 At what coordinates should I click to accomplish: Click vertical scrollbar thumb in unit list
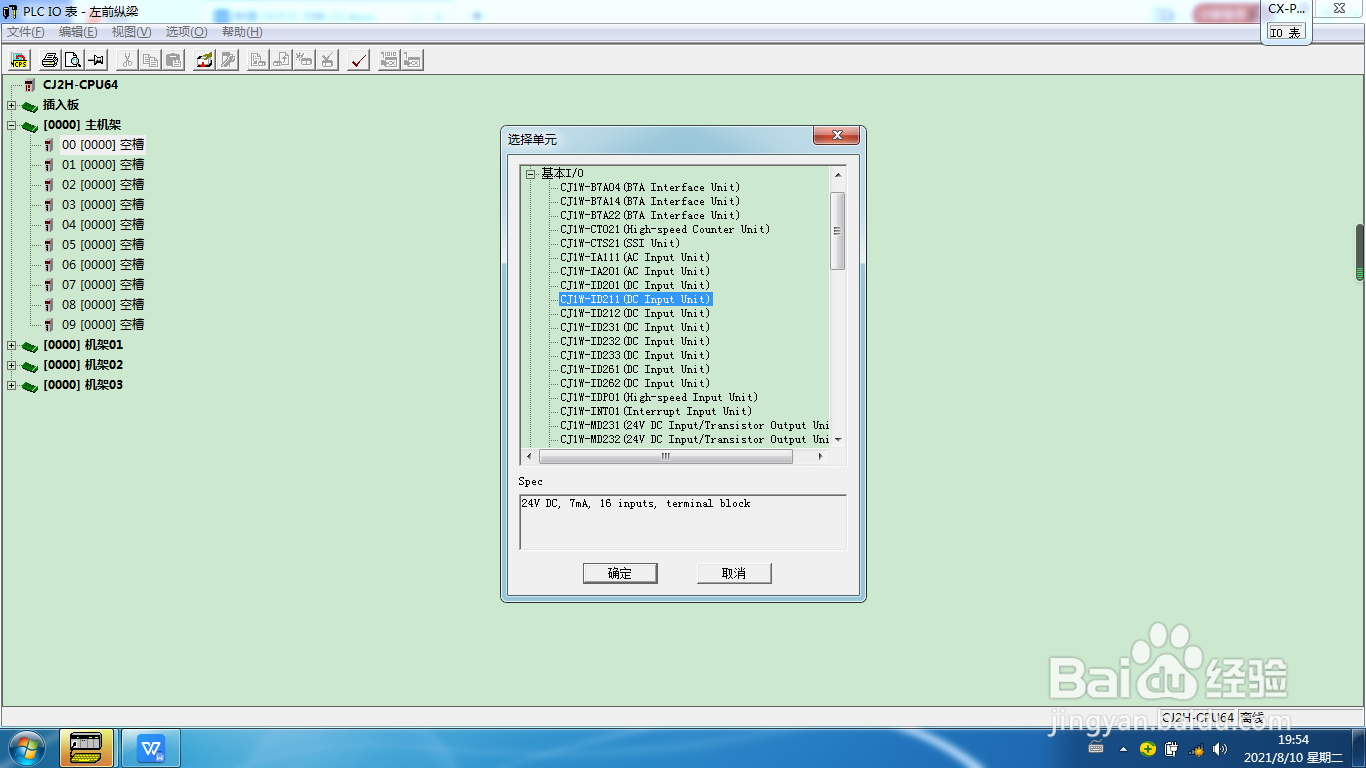tap(838, 230)
